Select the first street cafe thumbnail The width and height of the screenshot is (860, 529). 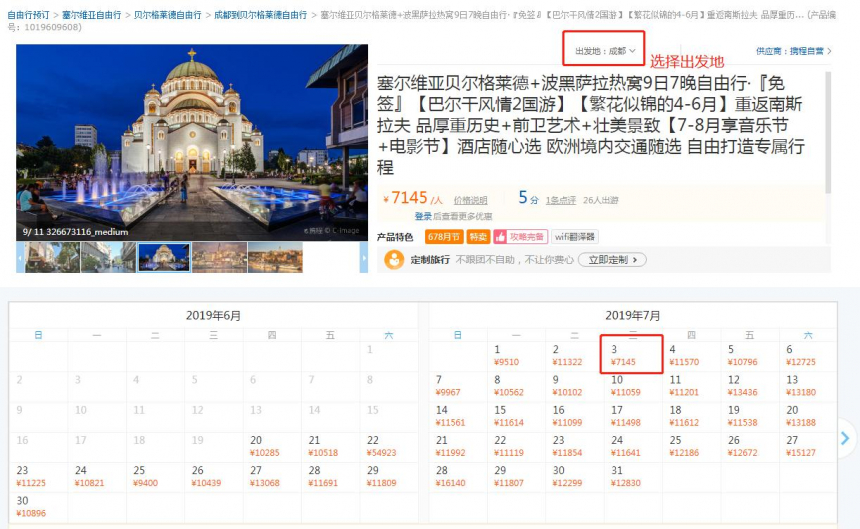pyautogui.click(x=52, y=257)
